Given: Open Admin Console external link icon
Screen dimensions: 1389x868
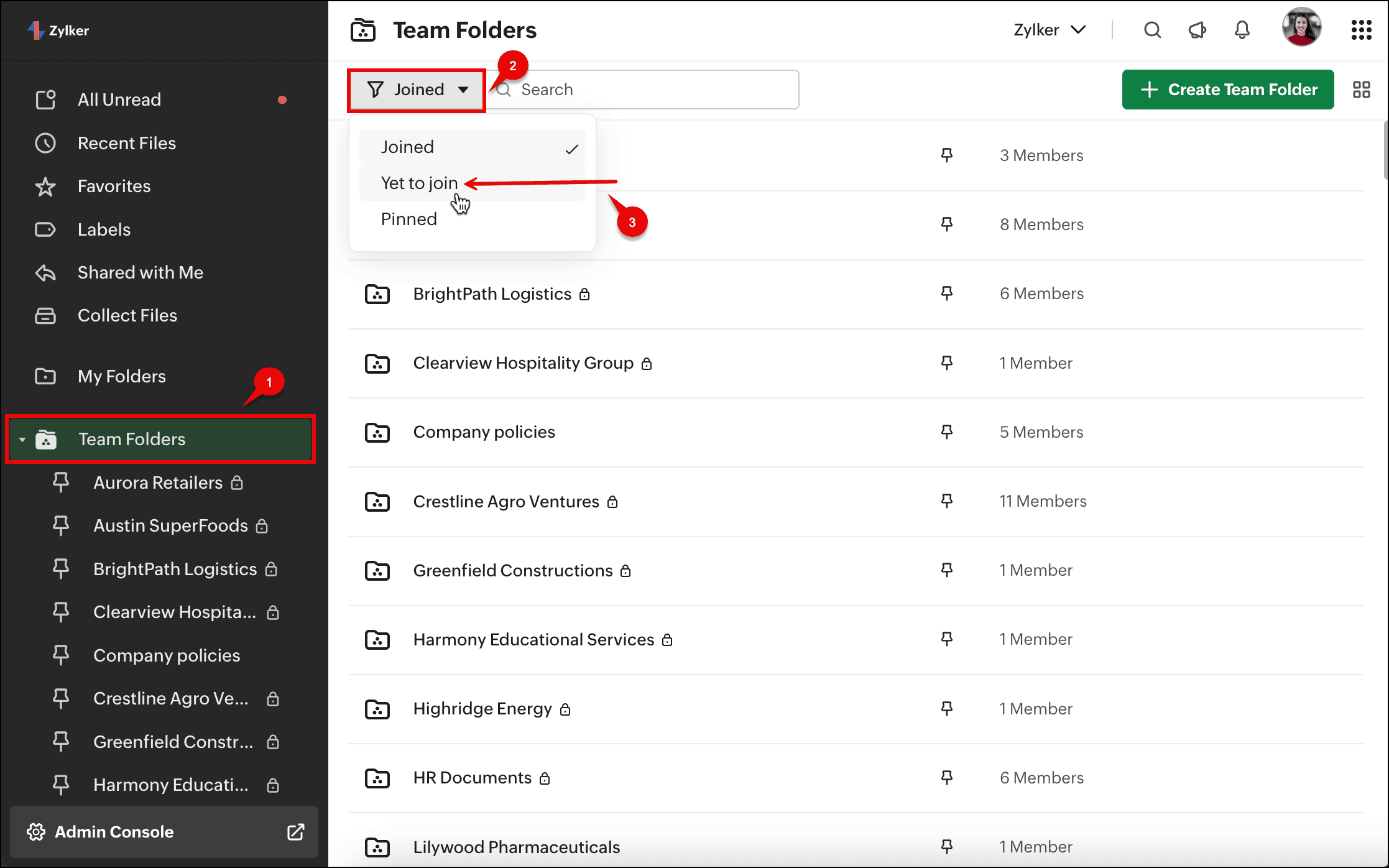Looking at the screenshot, I should coord(296,832).
